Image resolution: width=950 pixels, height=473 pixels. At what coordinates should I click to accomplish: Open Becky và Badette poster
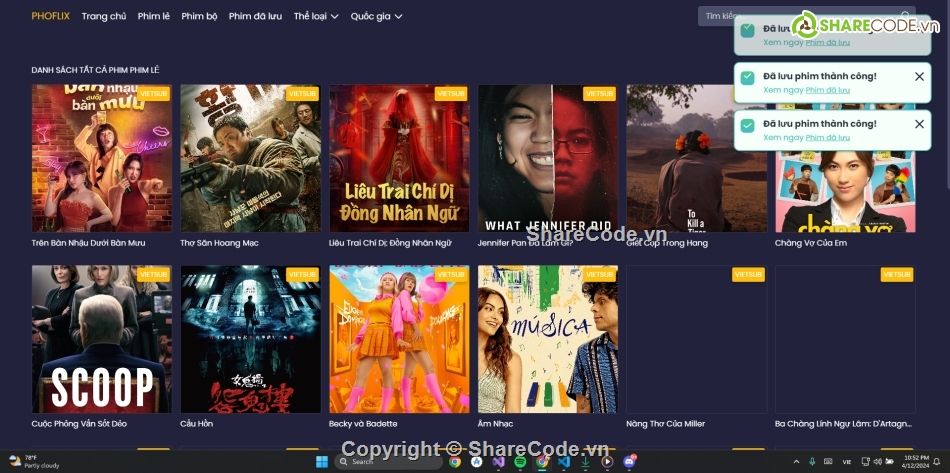(x=399, y=339)
